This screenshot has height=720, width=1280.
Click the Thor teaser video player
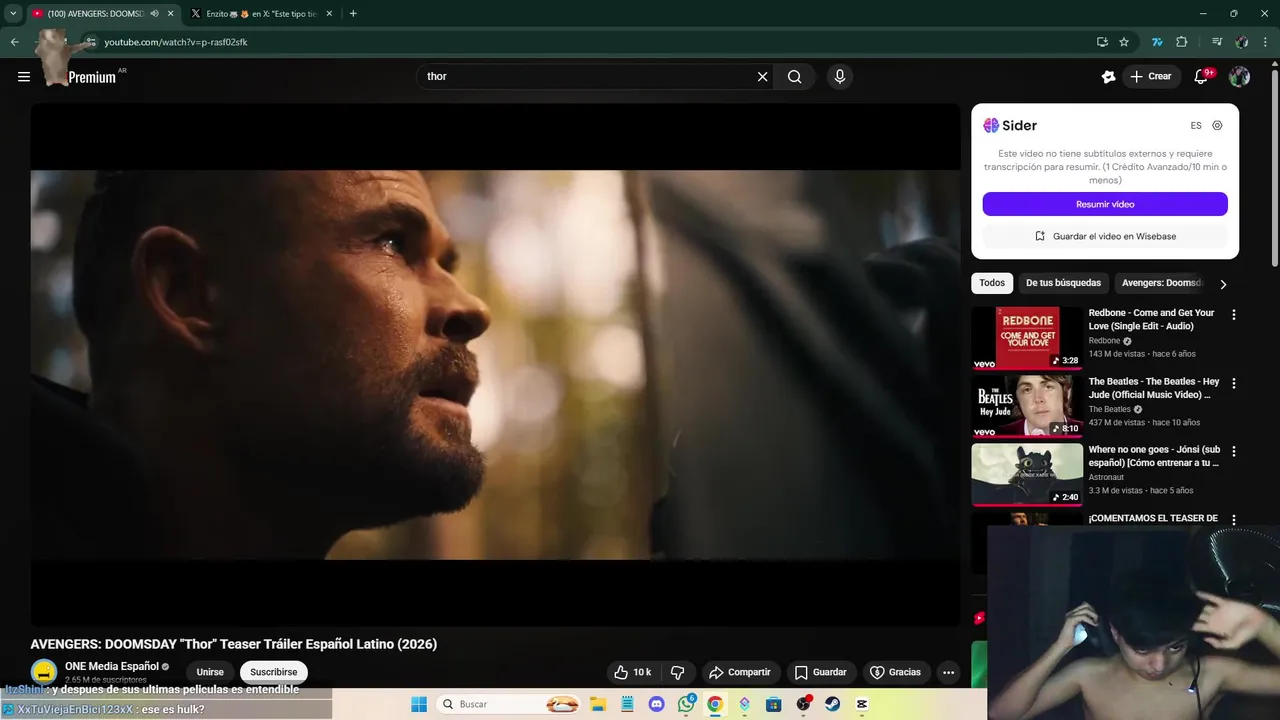tap(495, 365)
